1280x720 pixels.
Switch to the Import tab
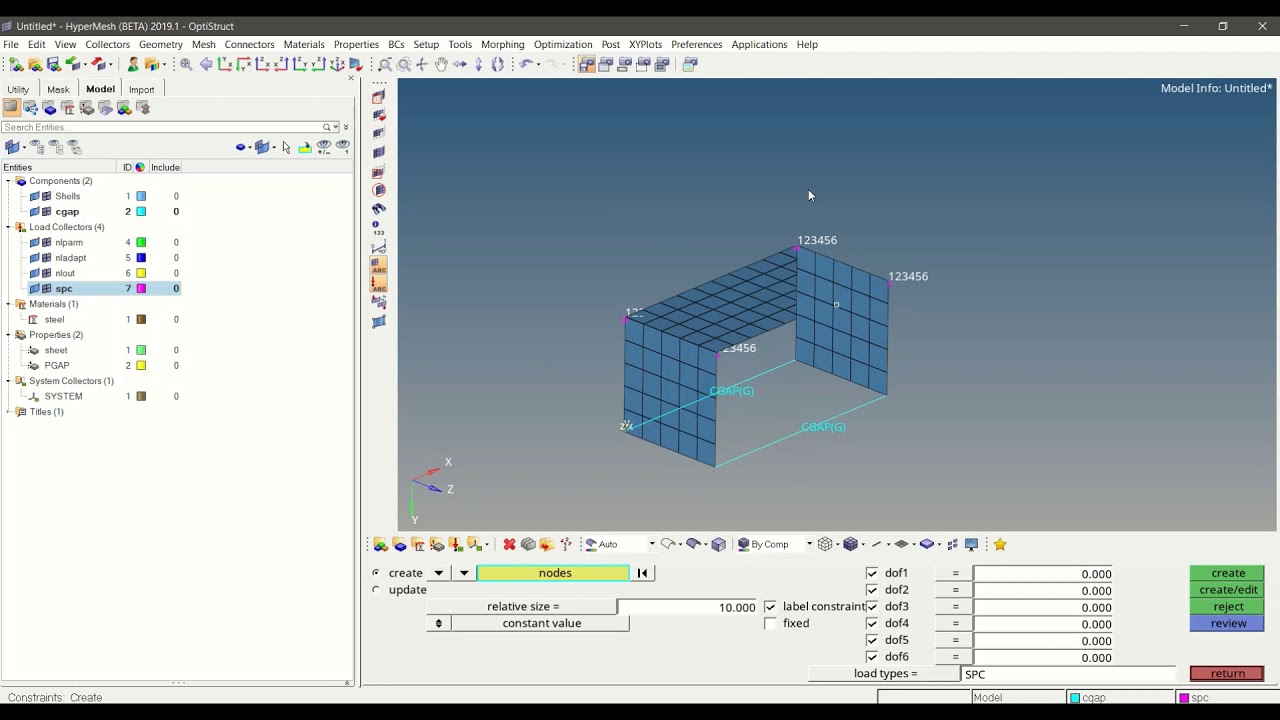(x=141, y=89)
